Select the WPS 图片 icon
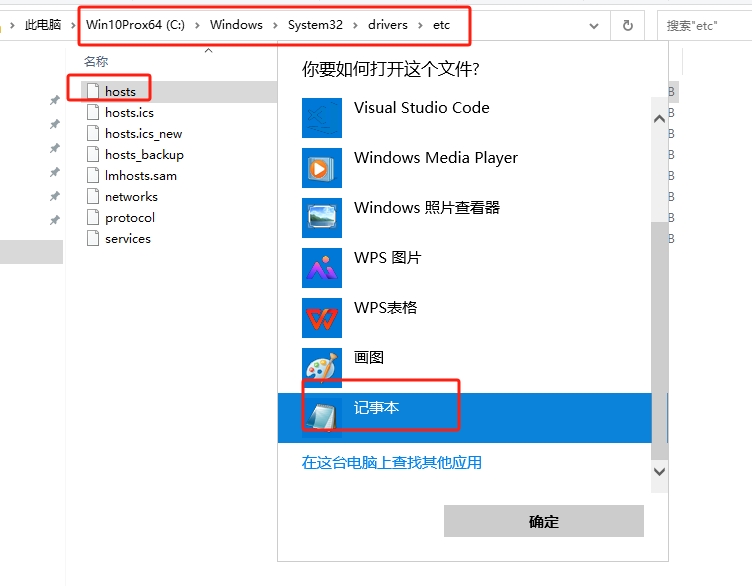 point(322,268)
